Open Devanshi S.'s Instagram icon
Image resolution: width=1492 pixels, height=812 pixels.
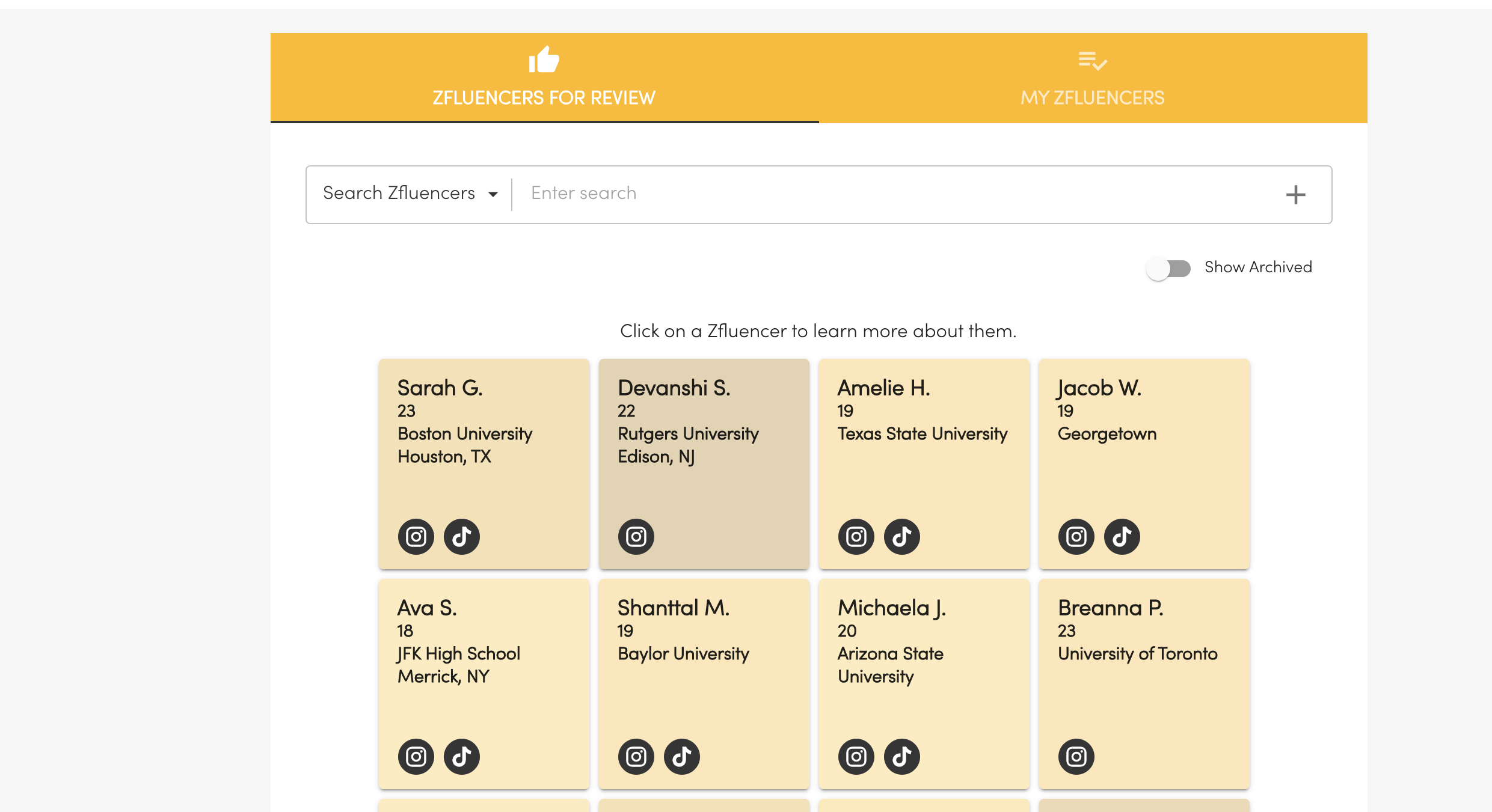pyautogui.click(x=636, y=536)
